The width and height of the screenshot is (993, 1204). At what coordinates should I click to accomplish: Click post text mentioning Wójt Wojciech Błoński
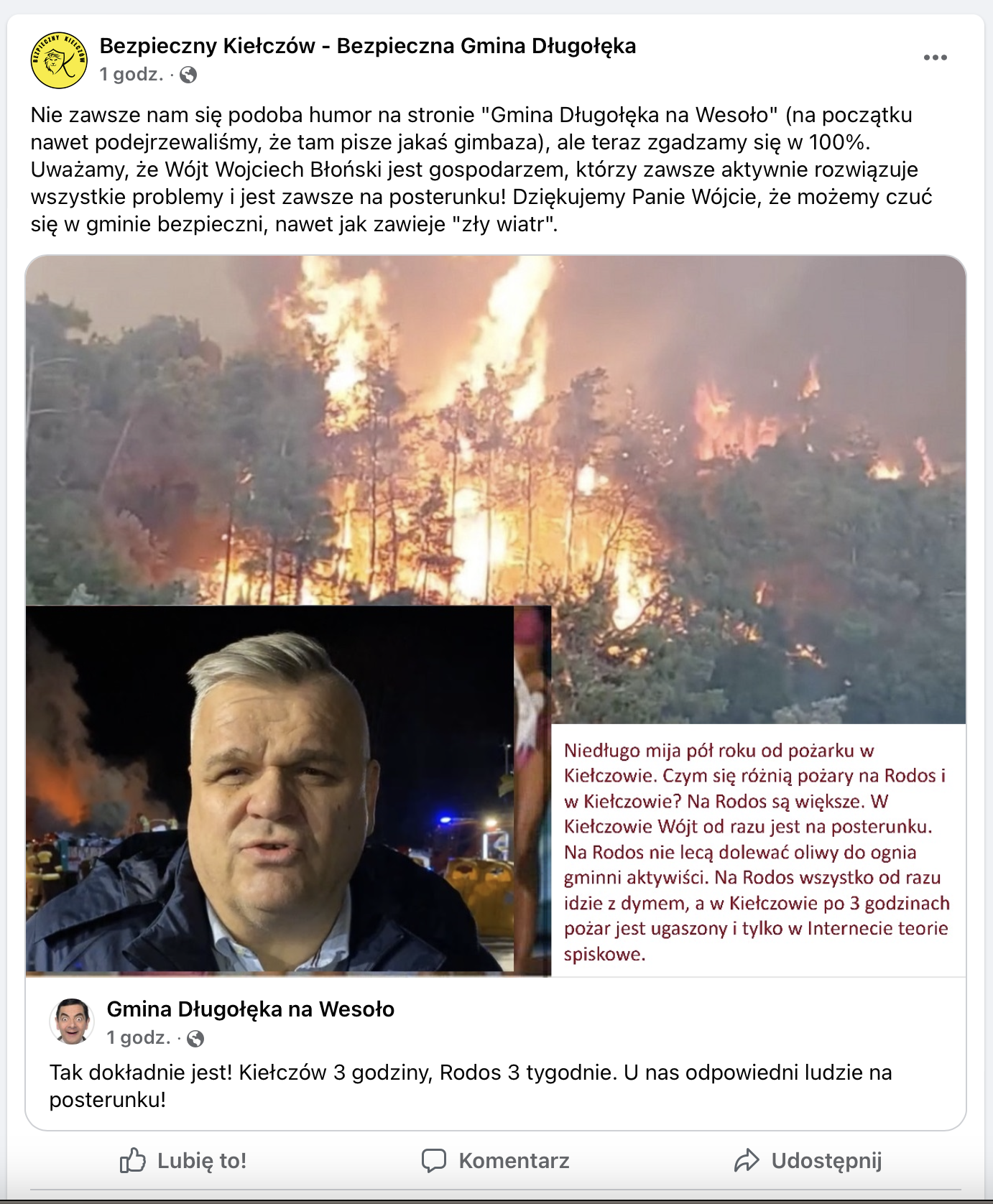[x=474, y=170]
